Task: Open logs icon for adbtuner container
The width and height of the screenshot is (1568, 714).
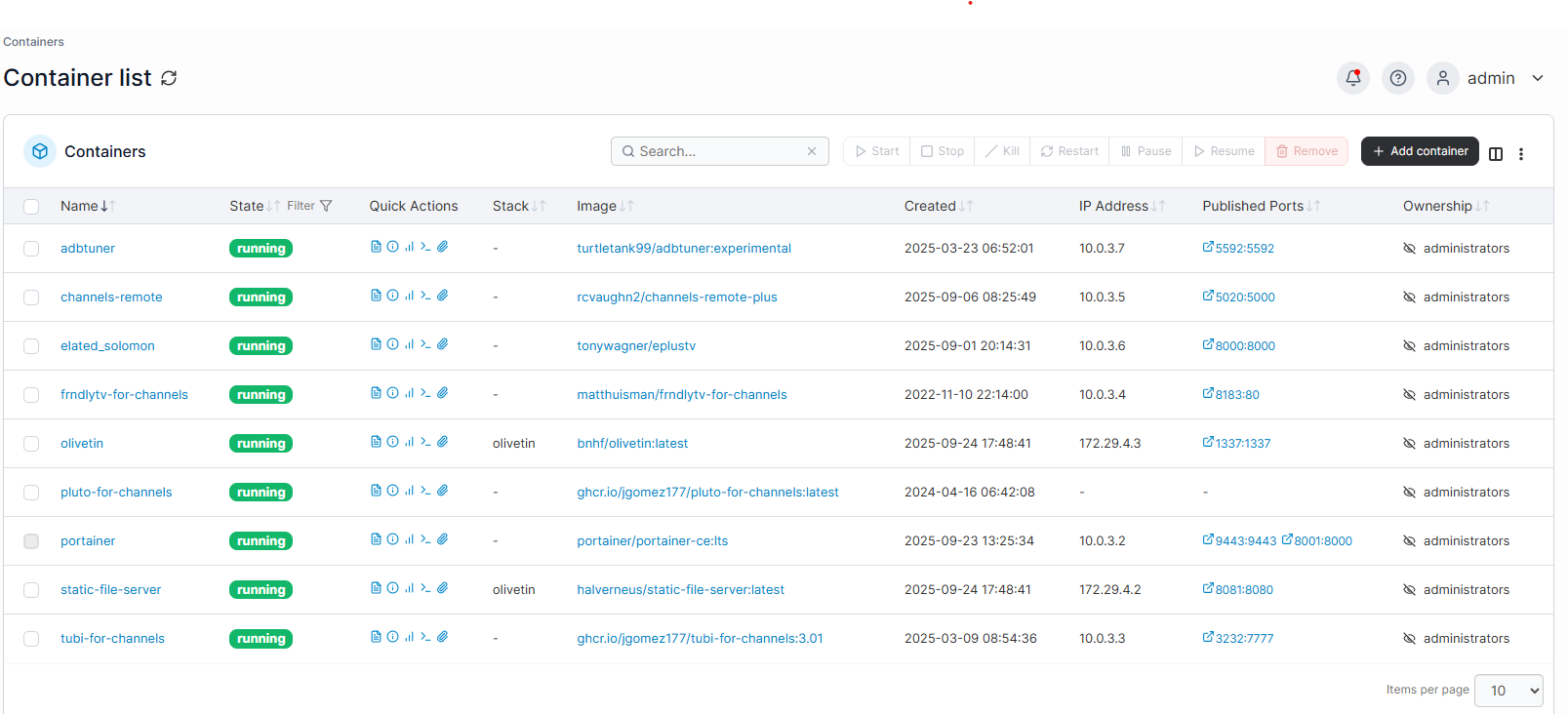Action: tap(376, 247)
